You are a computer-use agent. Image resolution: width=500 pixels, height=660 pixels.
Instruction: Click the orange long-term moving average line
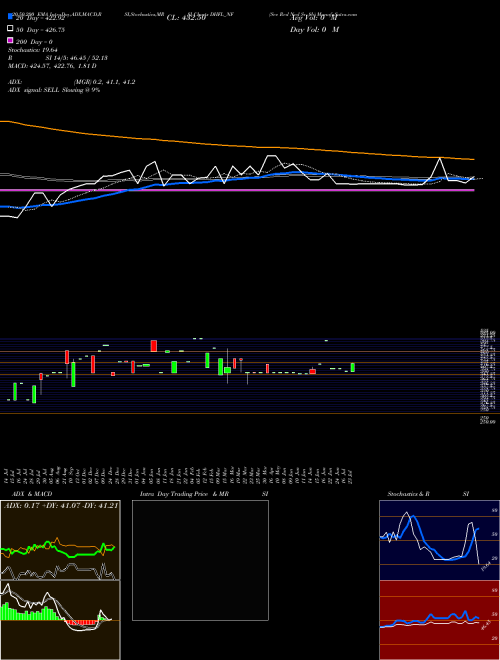[x=236, y=146]
